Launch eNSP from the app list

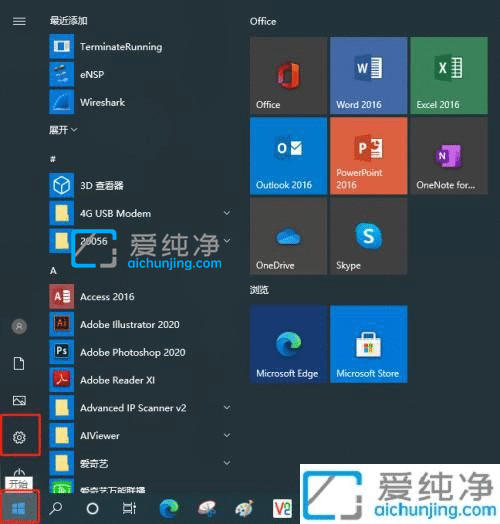pyautogui.click(x=140, y=74)
